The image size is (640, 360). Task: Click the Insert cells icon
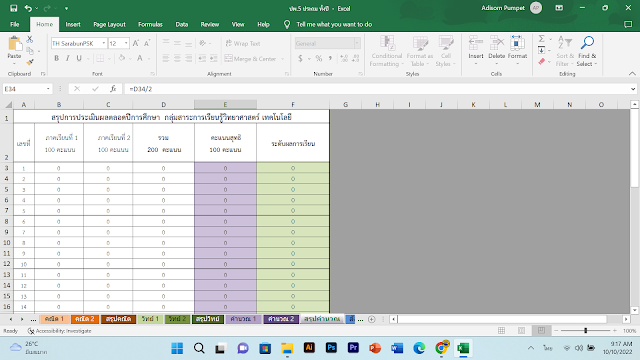(476, 43)
